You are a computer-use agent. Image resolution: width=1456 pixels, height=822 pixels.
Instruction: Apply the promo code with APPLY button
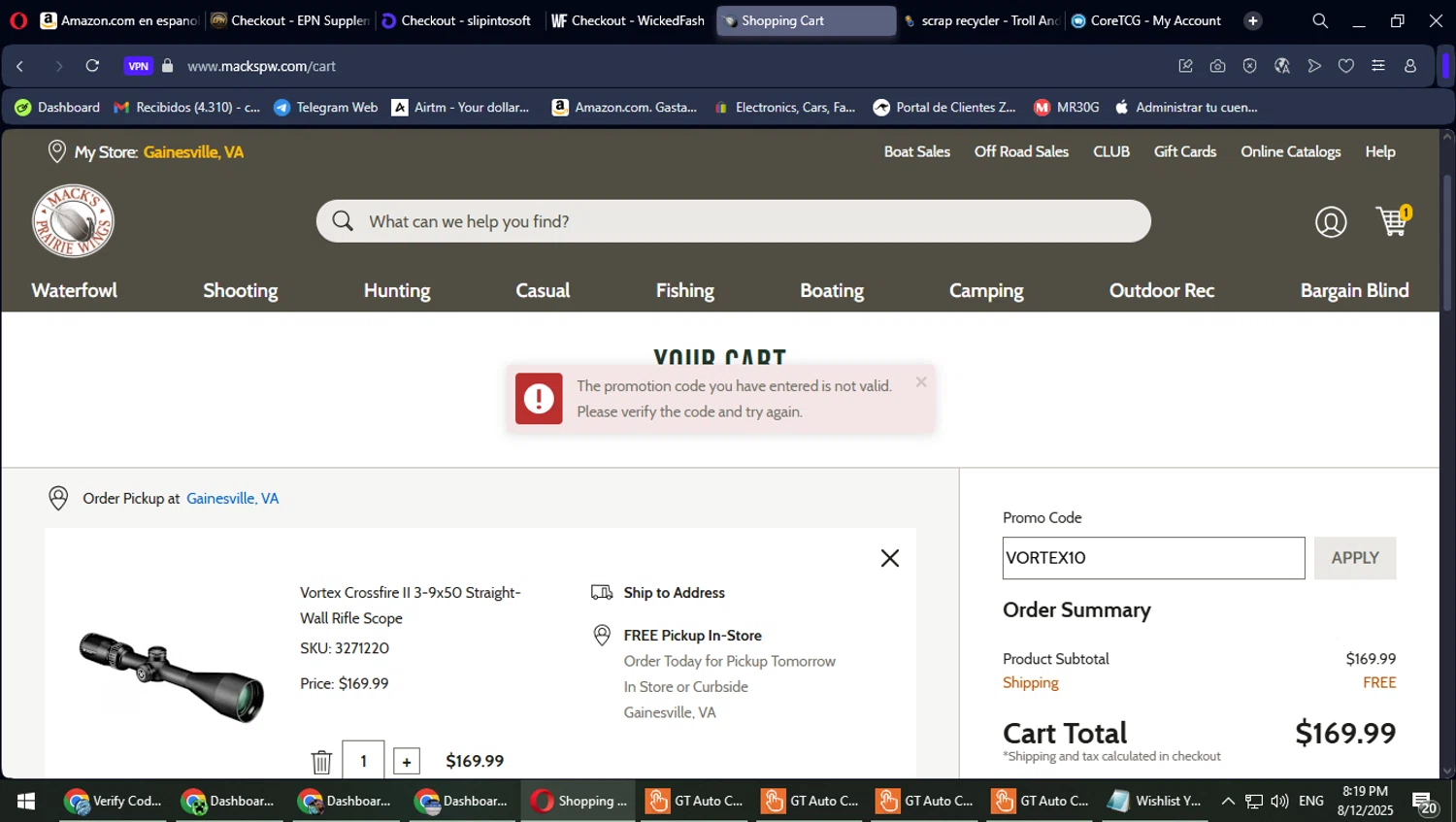[x=1355, y=558]
